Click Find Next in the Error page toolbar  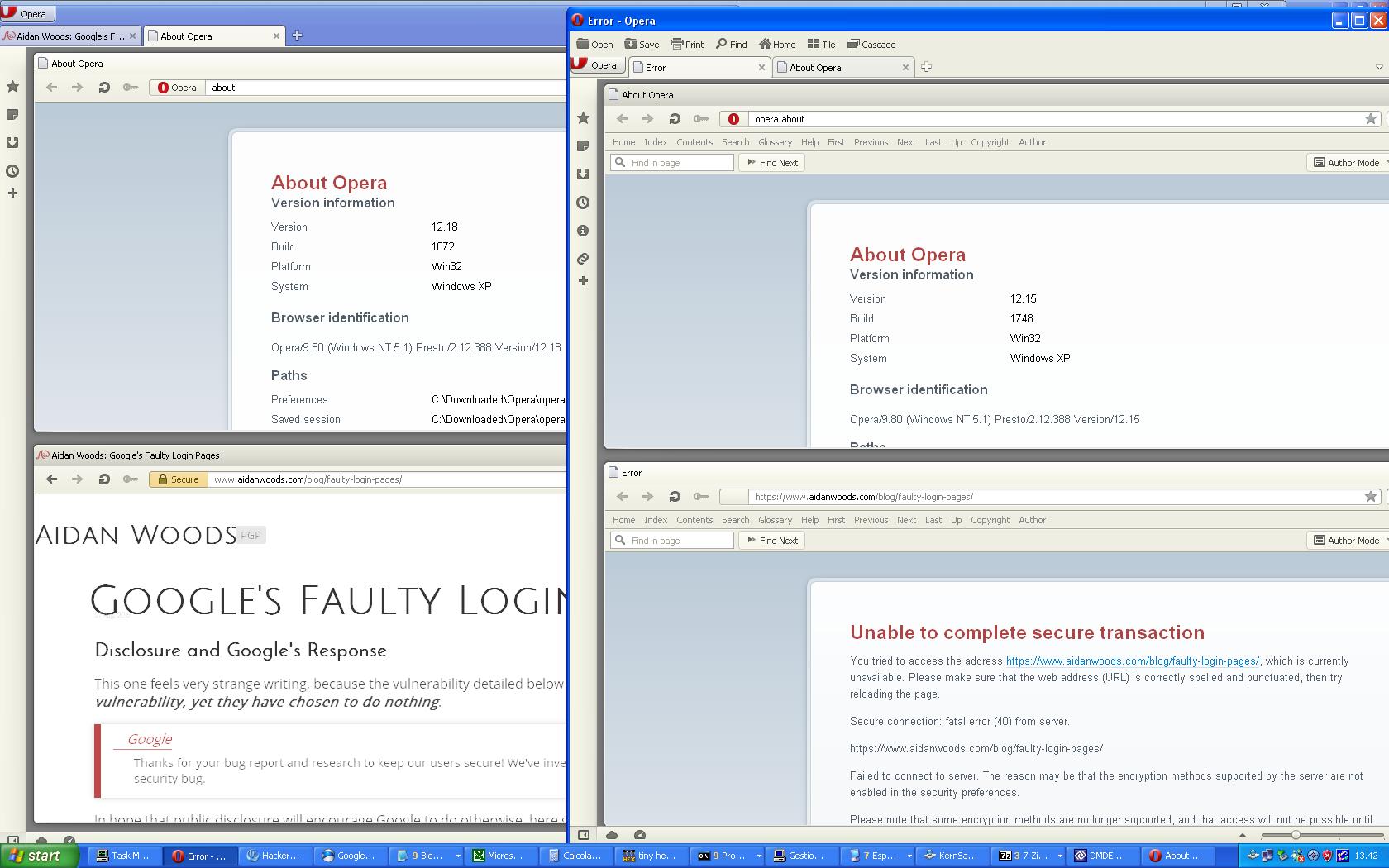click(772, 541)
